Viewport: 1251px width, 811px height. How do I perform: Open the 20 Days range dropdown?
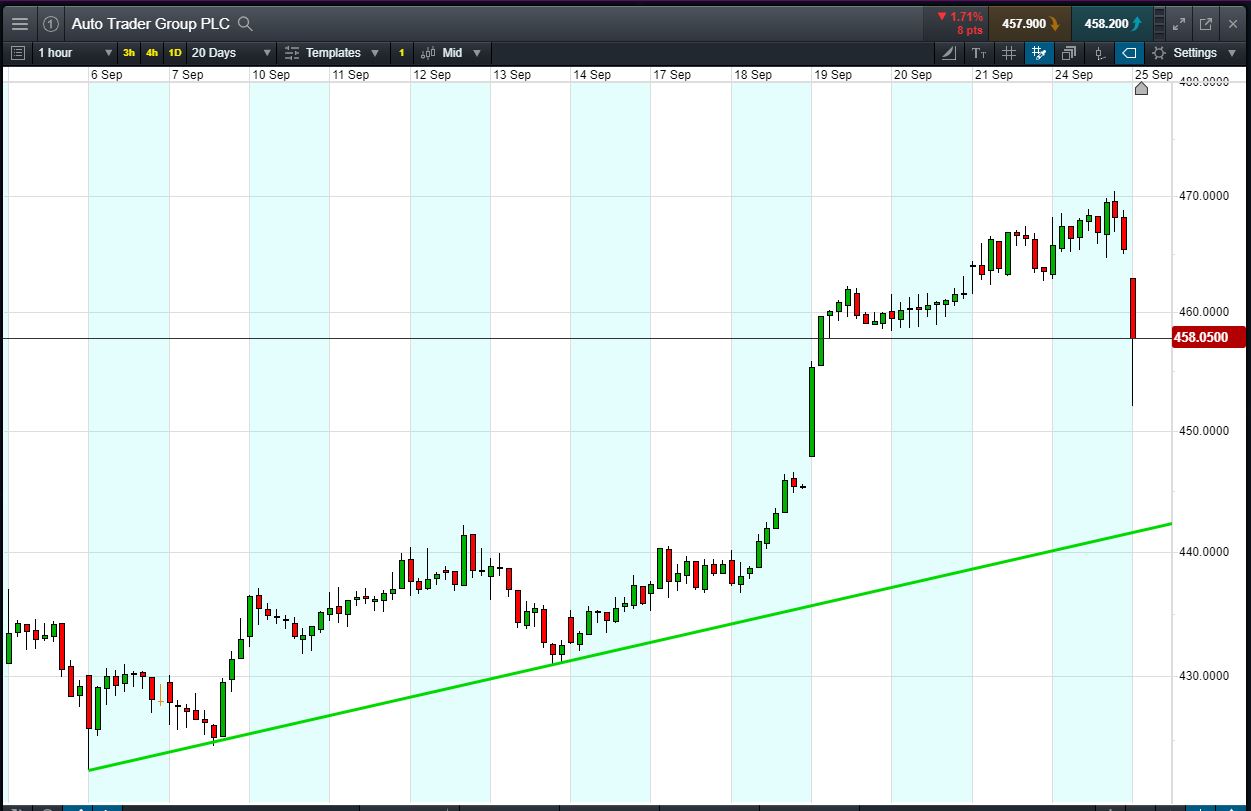pos(231,52)
